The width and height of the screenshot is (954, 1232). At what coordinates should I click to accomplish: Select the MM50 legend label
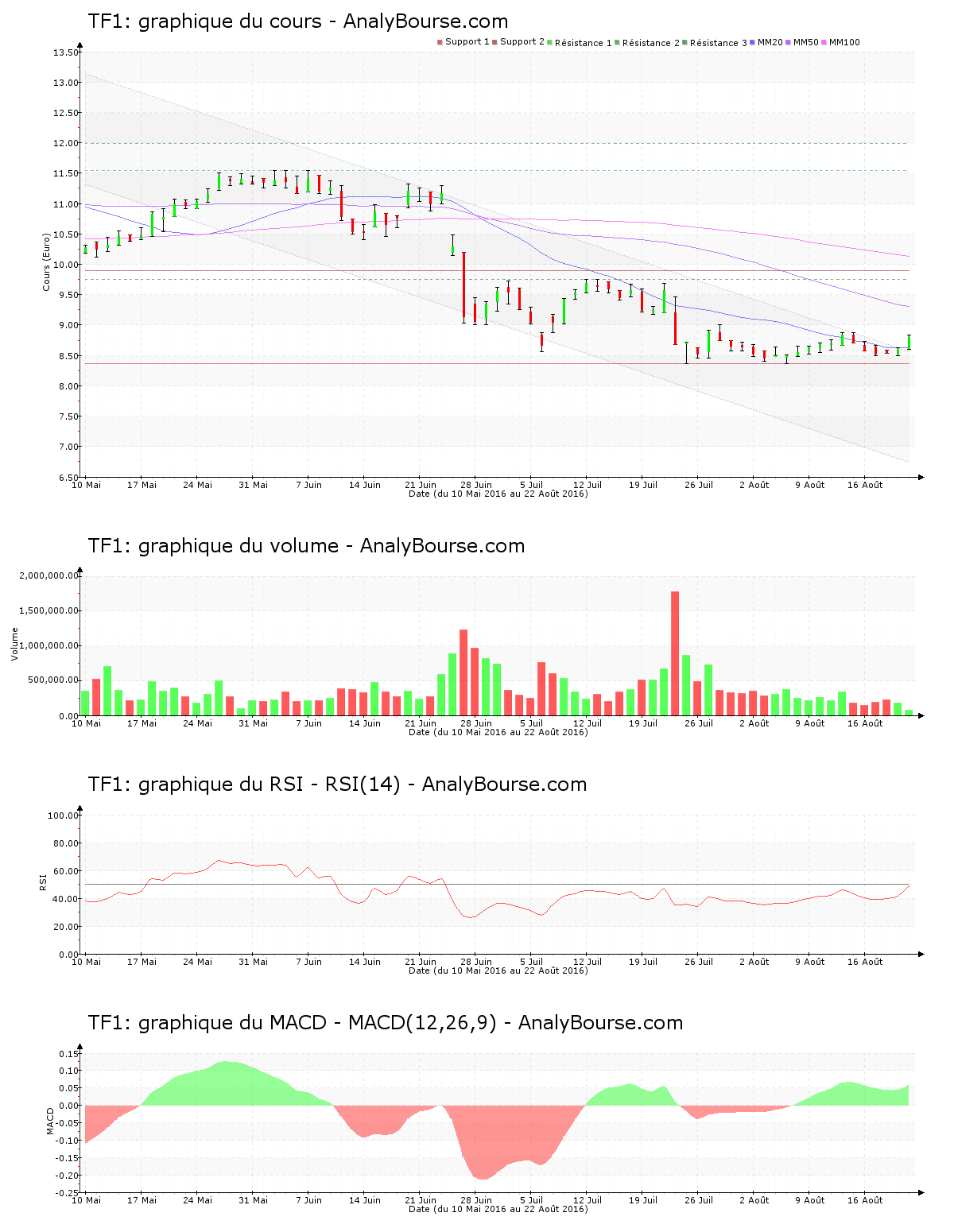coord(806,42)
